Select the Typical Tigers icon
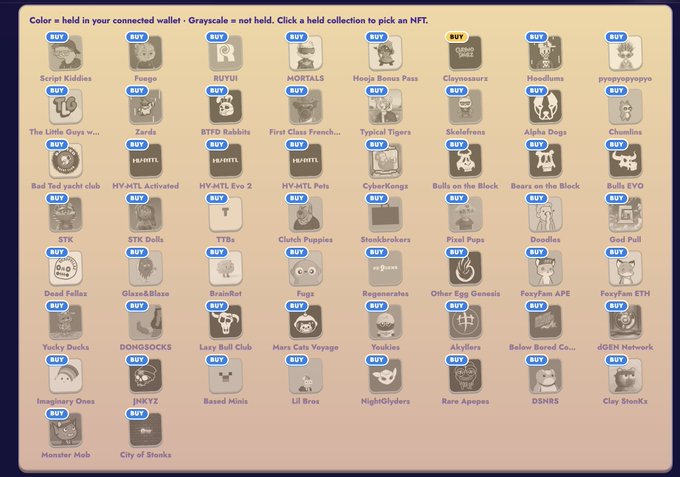680x477 pixels. point(385,107)
